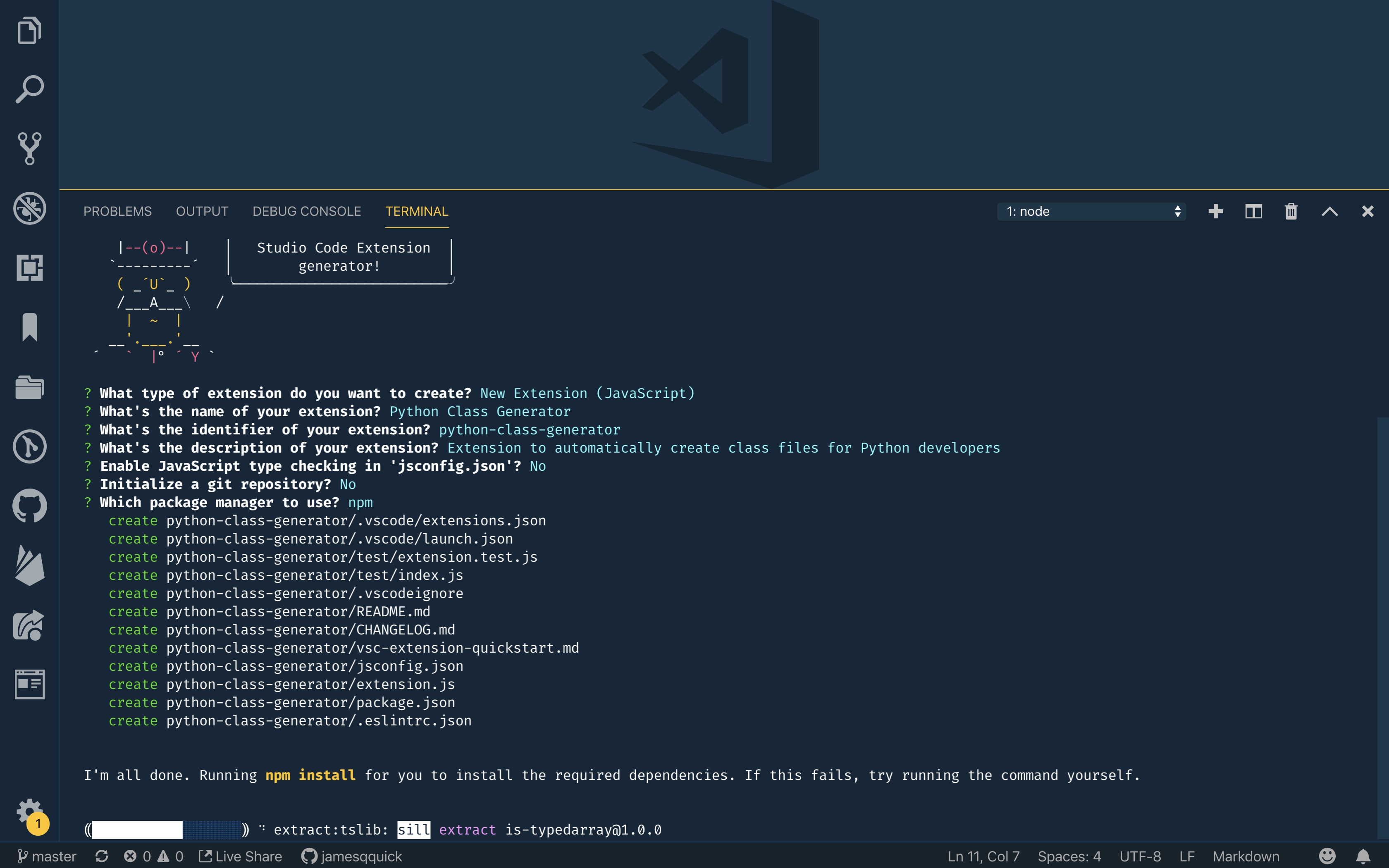Open the Explorer view in activity bar
The image size is (1389, 868).
[29, 30]
